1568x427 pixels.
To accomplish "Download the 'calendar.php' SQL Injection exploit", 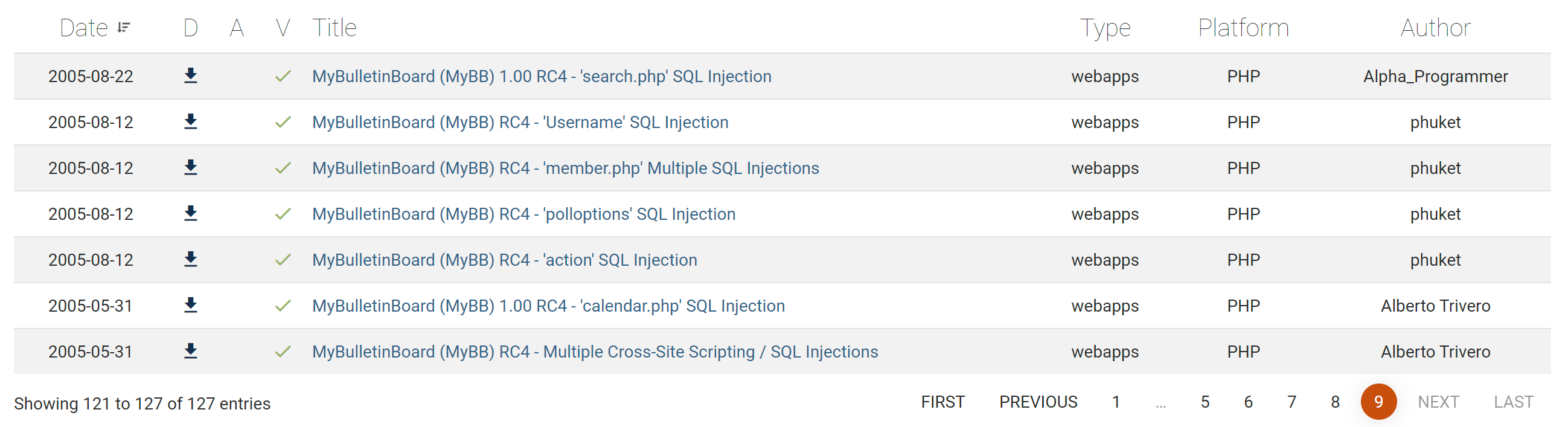I will [191, 305].
